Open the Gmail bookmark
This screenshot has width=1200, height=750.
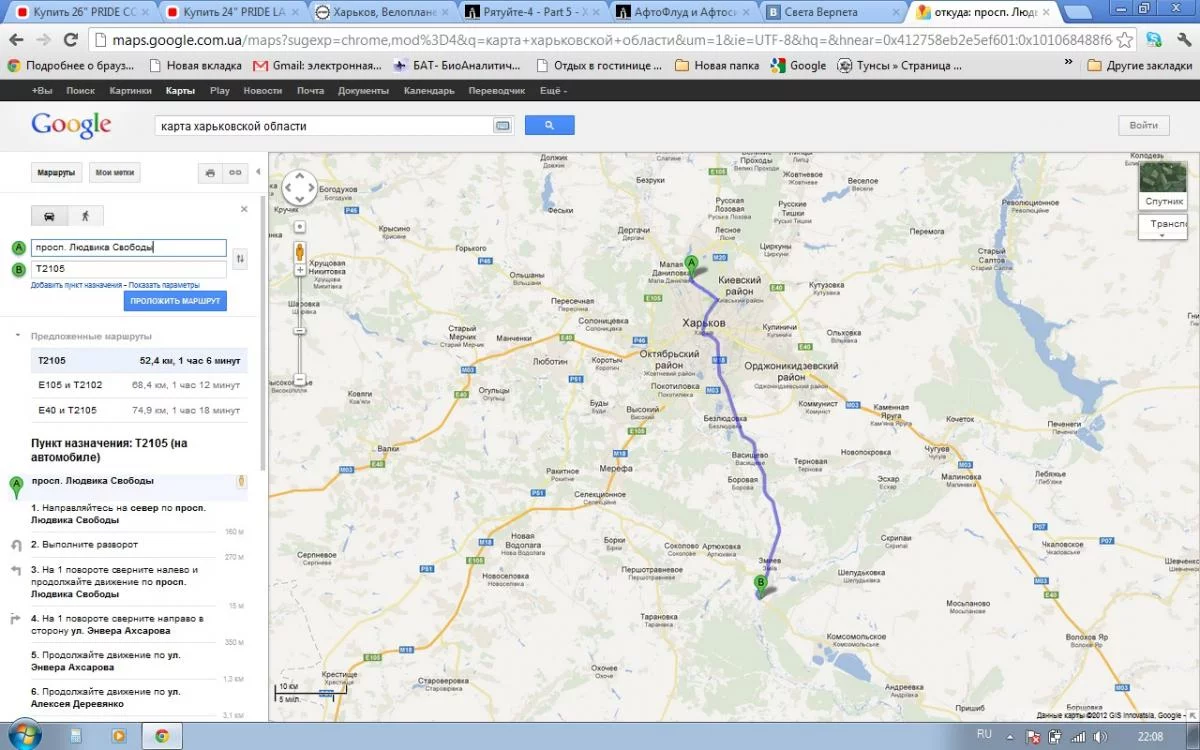tap(318, 65)
